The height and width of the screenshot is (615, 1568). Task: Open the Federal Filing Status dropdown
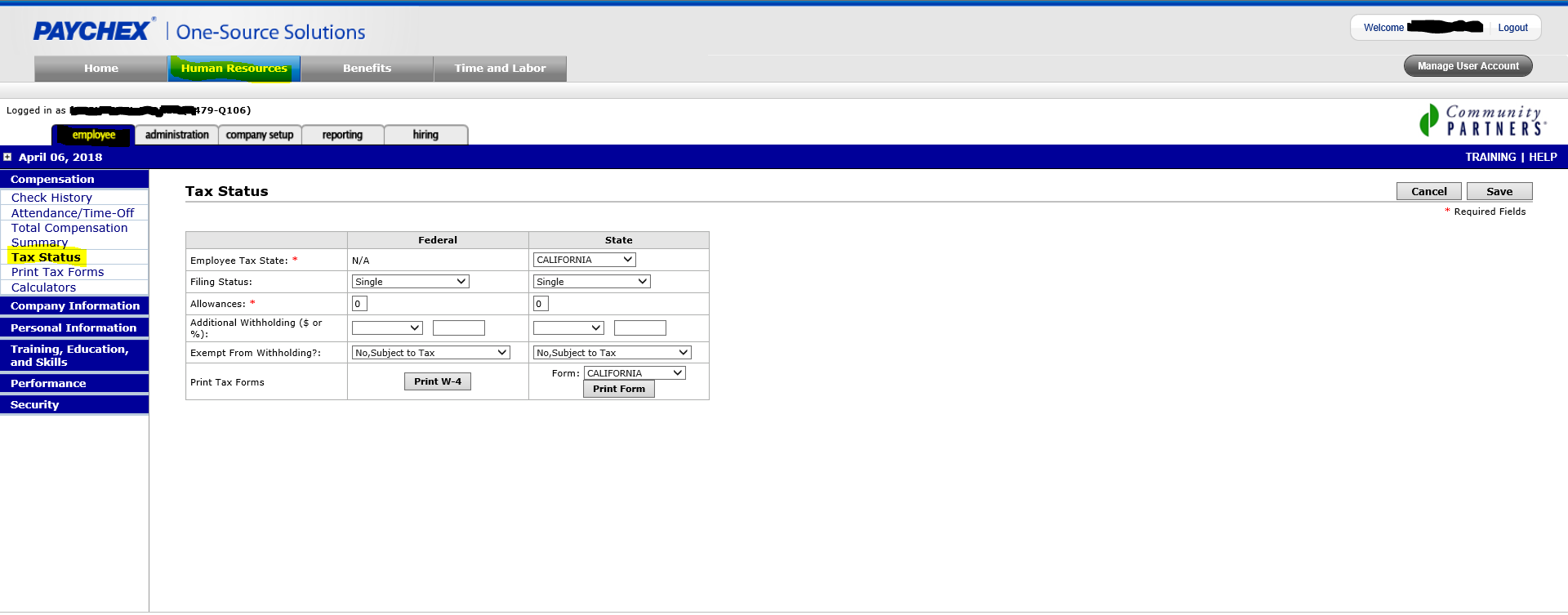click(x=410, y=282)
